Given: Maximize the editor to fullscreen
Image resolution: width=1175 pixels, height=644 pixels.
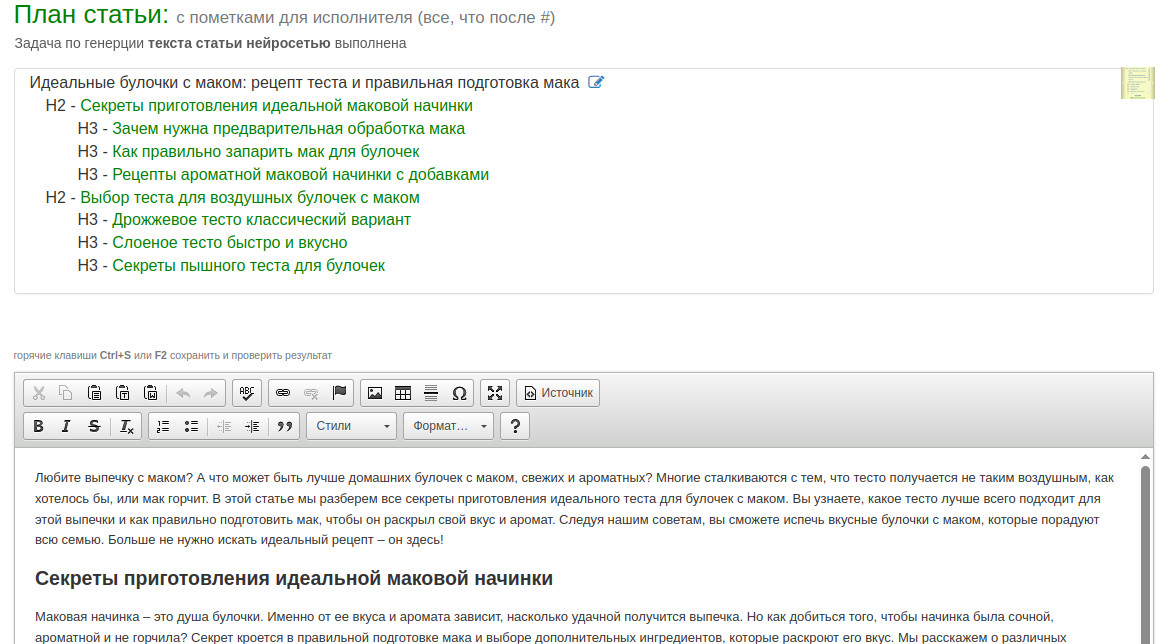Looking at the screenshot, I should (495, 393).
